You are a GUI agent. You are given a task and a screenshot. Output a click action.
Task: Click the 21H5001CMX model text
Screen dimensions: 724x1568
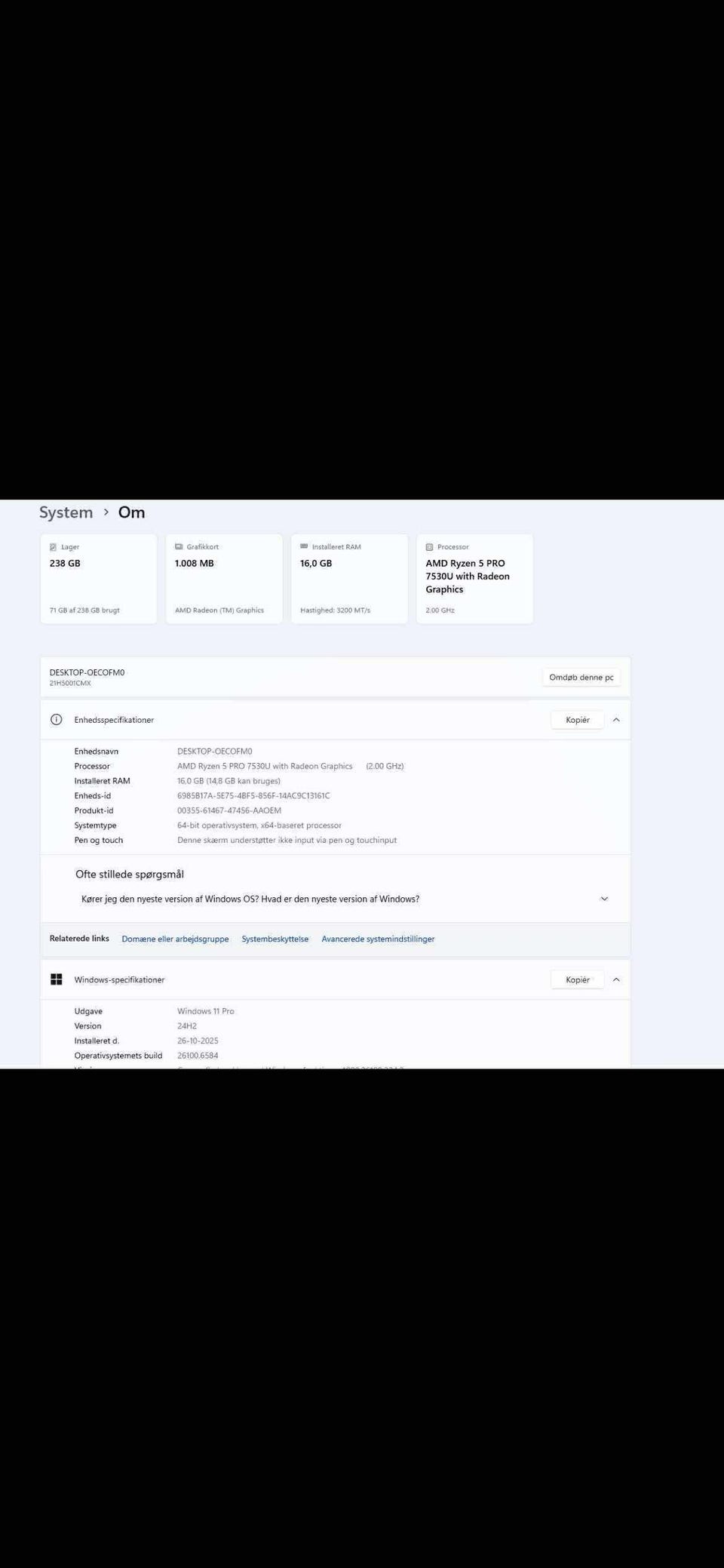(x=70, y=684)
